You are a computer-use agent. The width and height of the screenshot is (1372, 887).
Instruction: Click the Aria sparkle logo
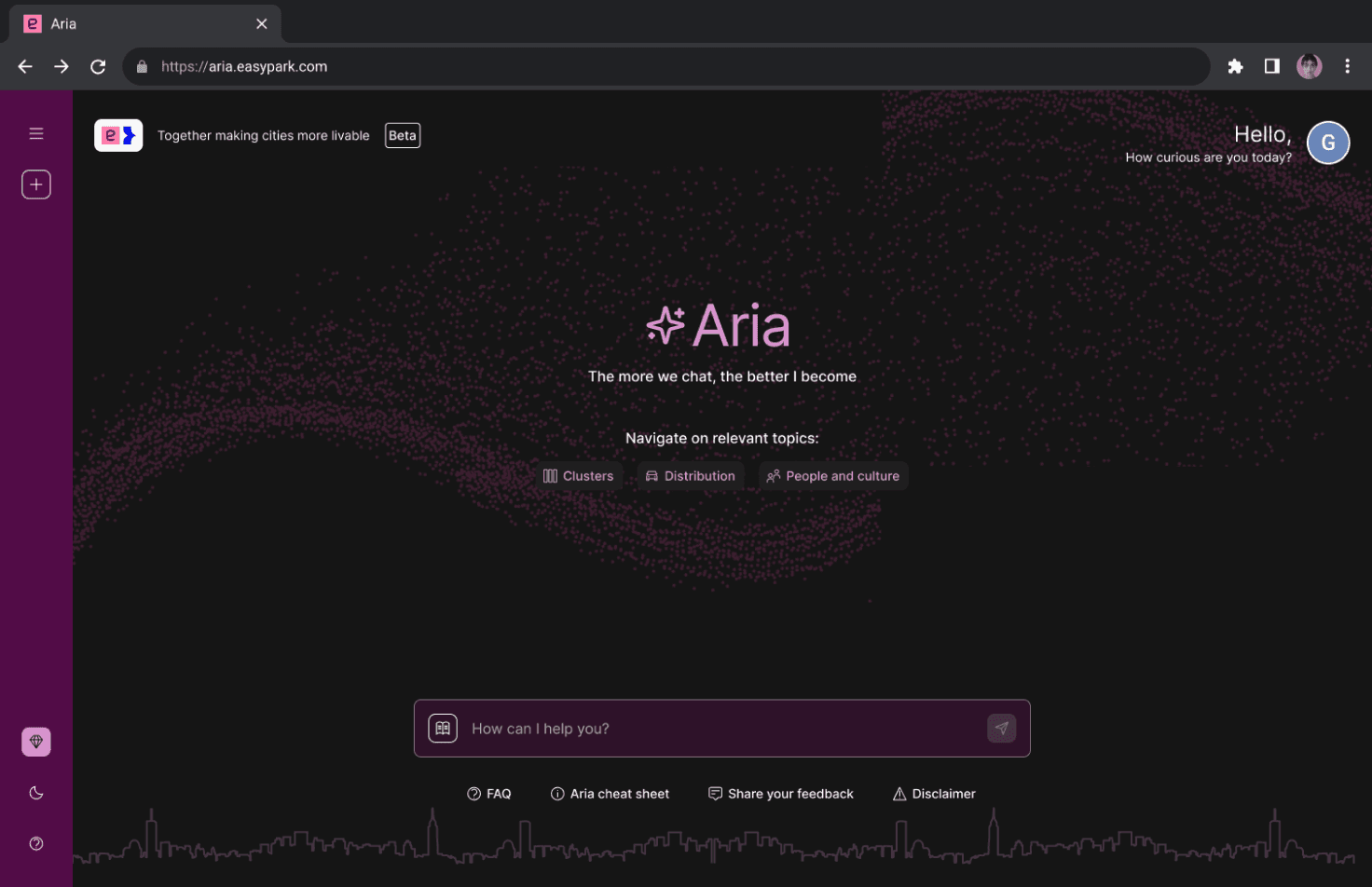point(718,326)
